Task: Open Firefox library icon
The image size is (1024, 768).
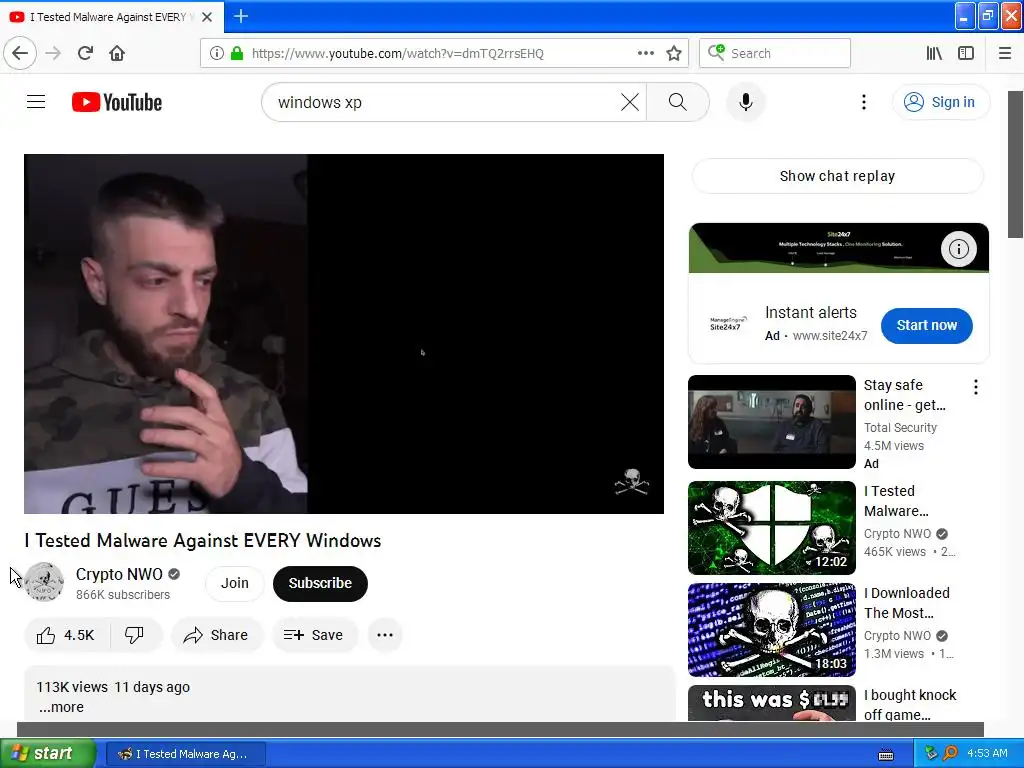Action: (x=934, y=53)
